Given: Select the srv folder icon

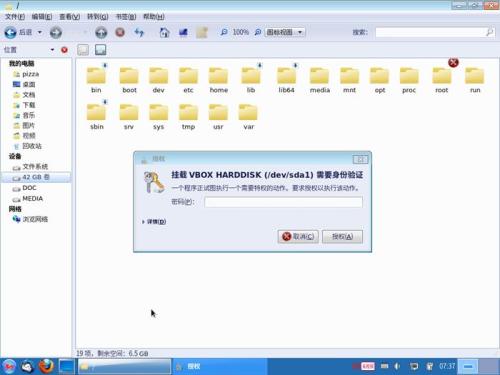Looking at the screenshot, I should point(129,112).
